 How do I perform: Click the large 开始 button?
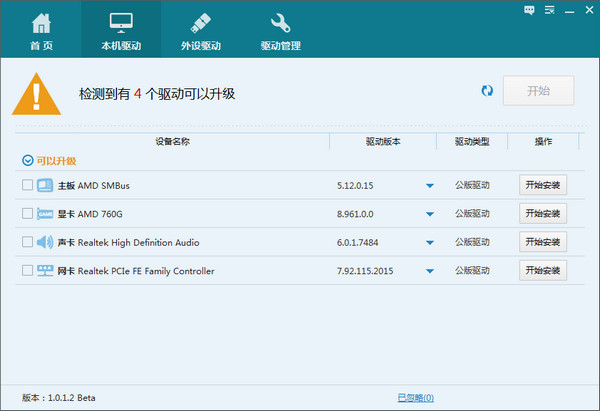[538, 91]
